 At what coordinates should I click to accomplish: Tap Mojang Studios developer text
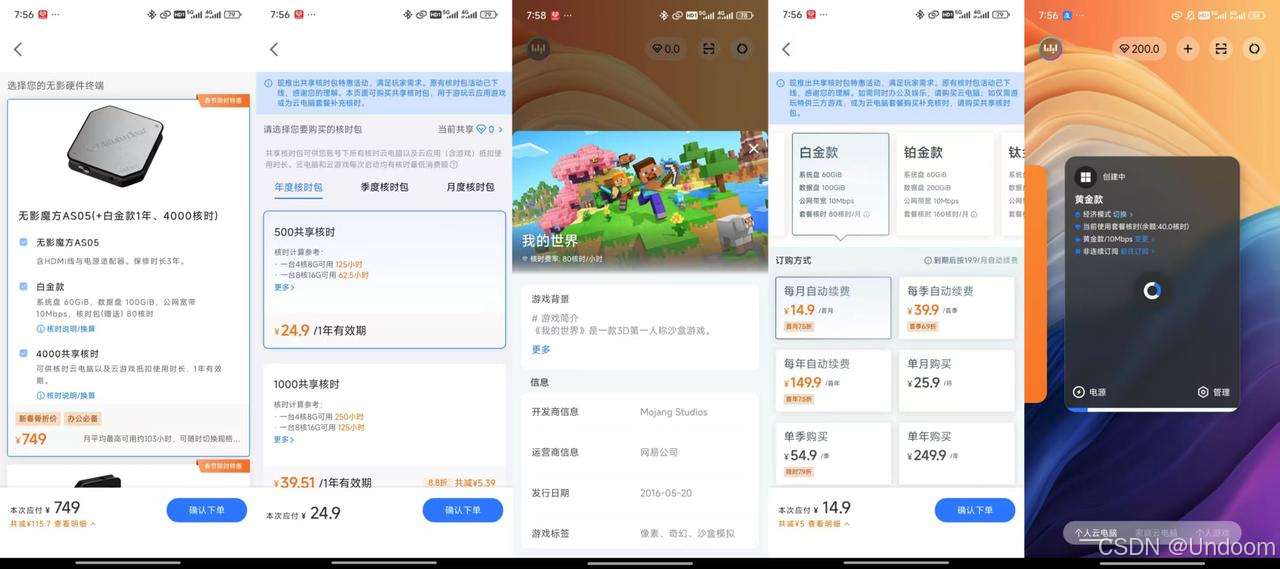pyautogui.click(x=673, y=412)
